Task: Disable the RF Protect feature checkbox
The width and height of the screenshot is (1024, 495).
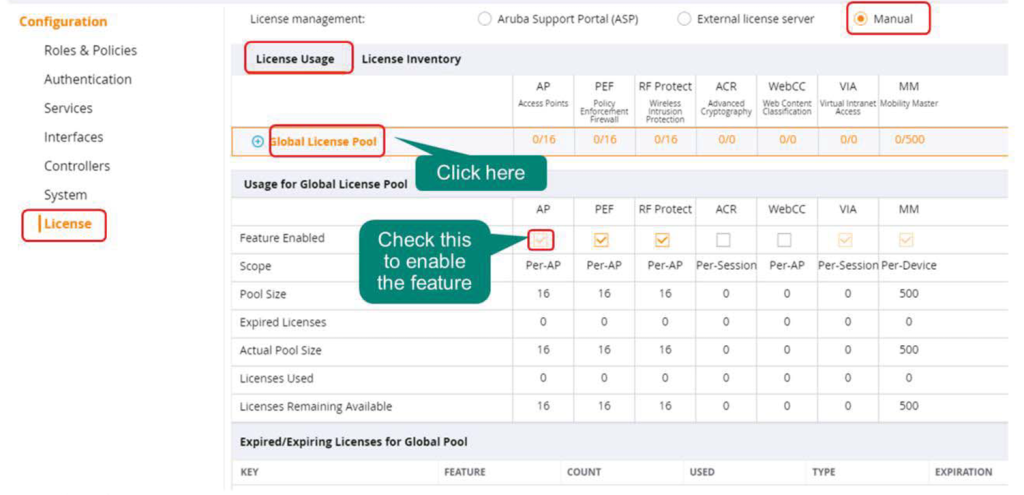Action: (x=662, y=240)
